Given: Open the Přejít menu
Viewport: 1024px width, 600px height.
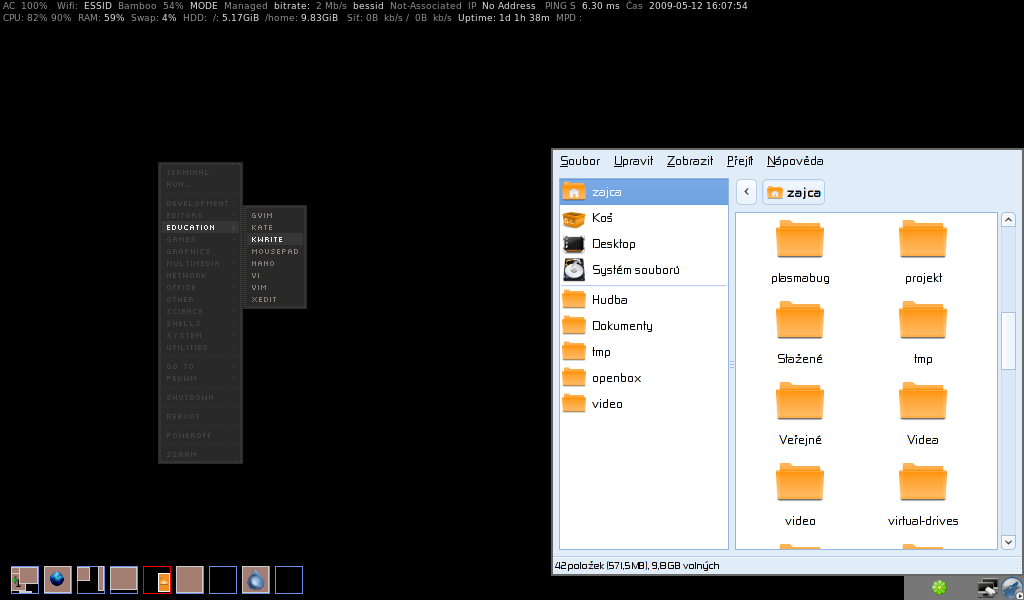Looking at the screenshot, I should (740, 161).
